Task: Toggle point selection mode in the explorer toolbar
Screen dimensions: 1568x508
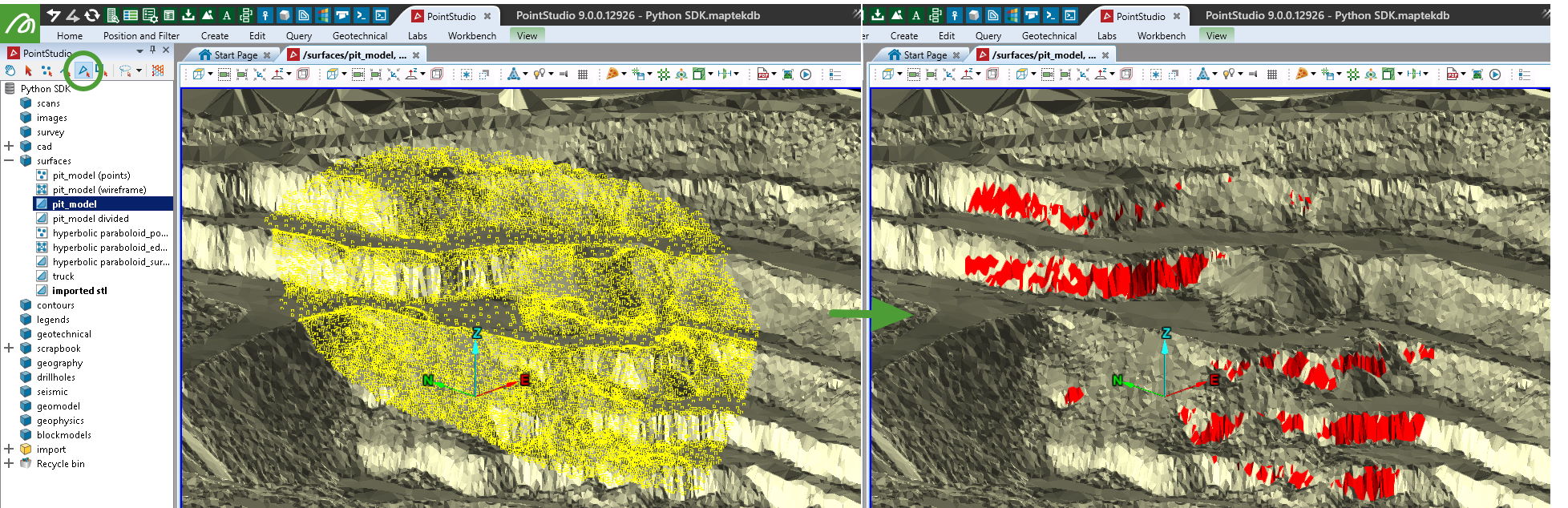Action: (46, 71)
